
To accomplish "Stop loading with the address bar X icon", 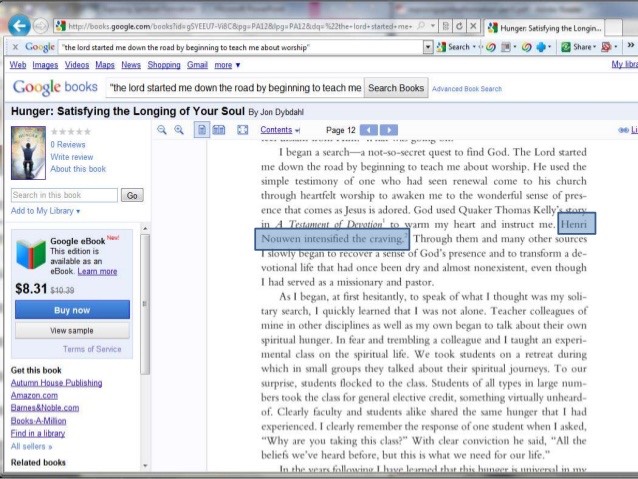I will tap(473, 26).
